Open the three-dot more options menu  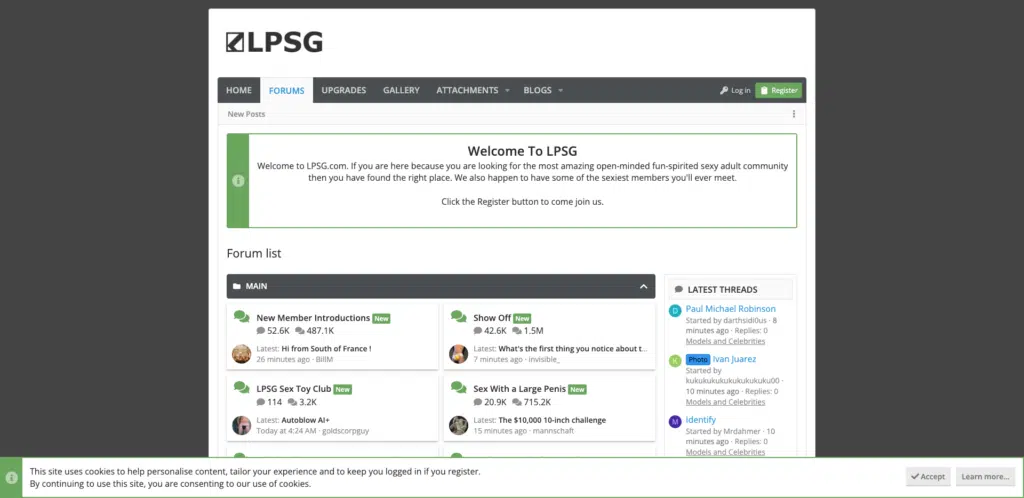pos(793,114)
